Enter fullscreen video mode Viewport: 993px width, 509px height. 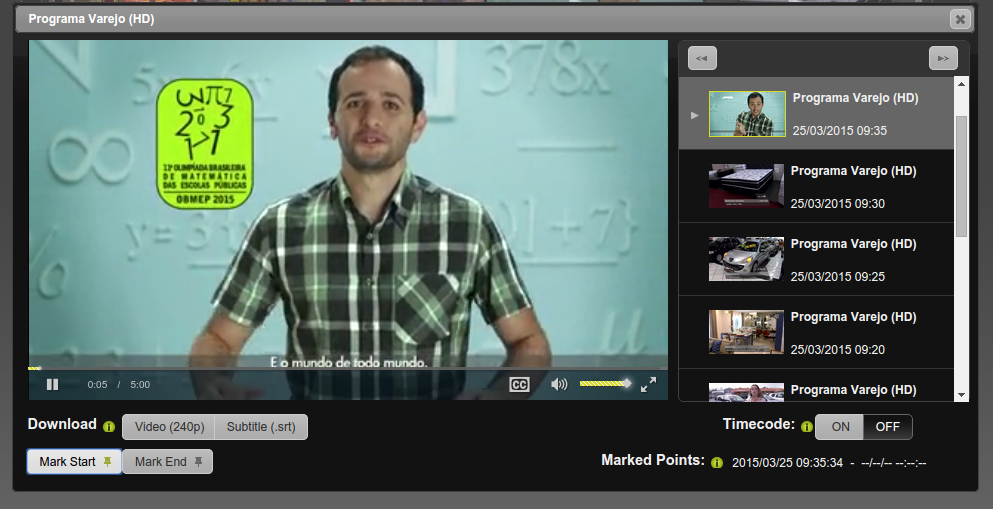point(648,384)
